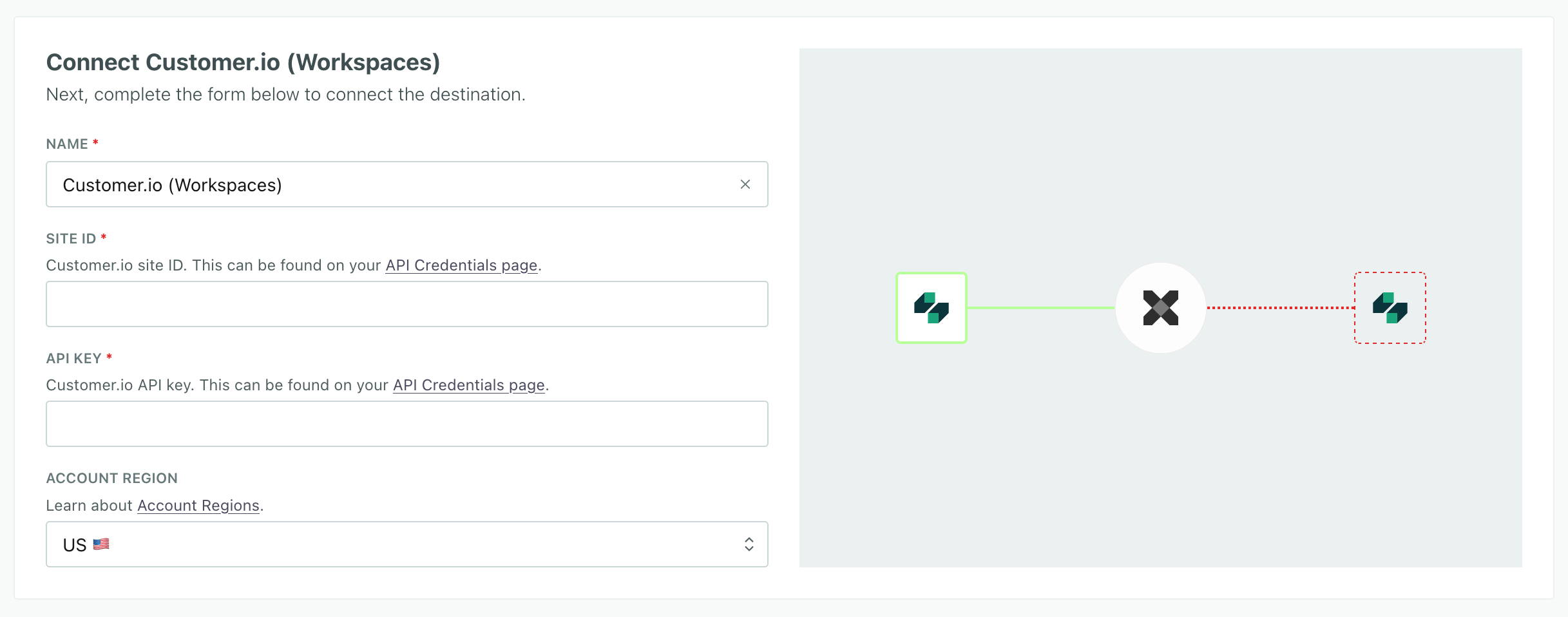Click the API Credentials page link under API Key

coord(469,384)
